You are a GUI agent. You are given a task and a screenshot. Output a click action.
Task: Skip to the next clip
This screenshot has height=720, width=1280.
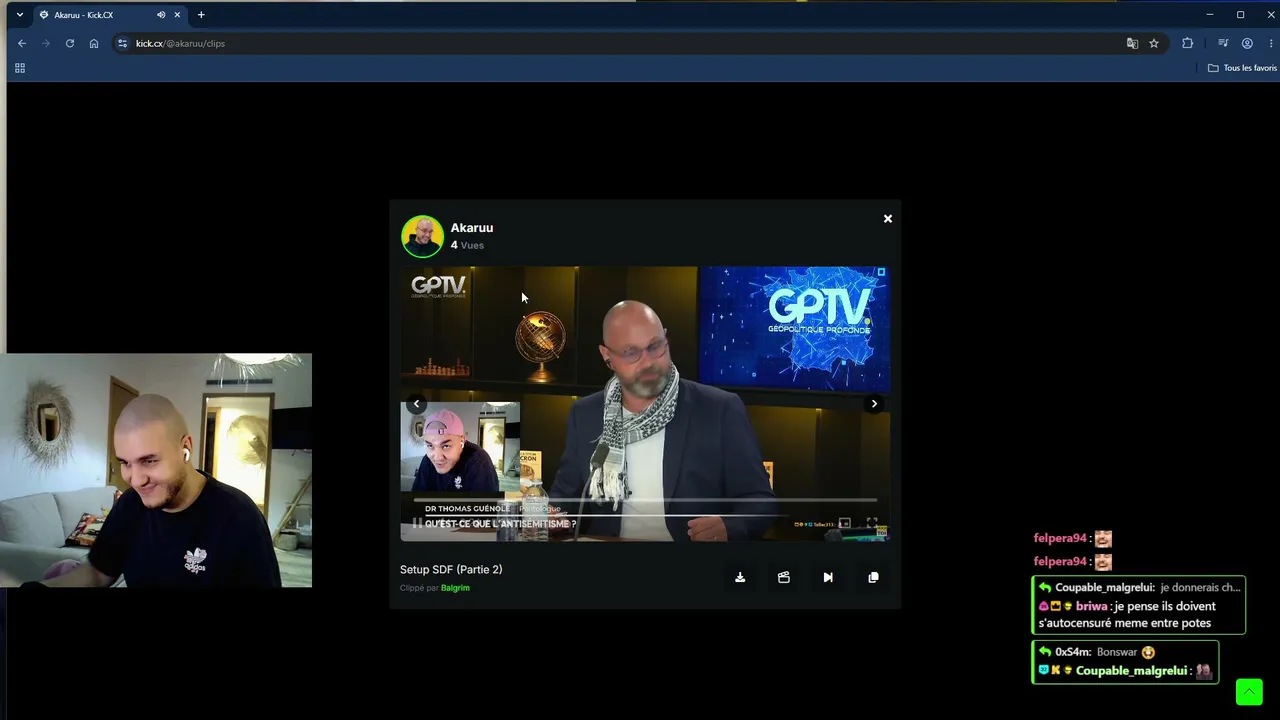828,577
